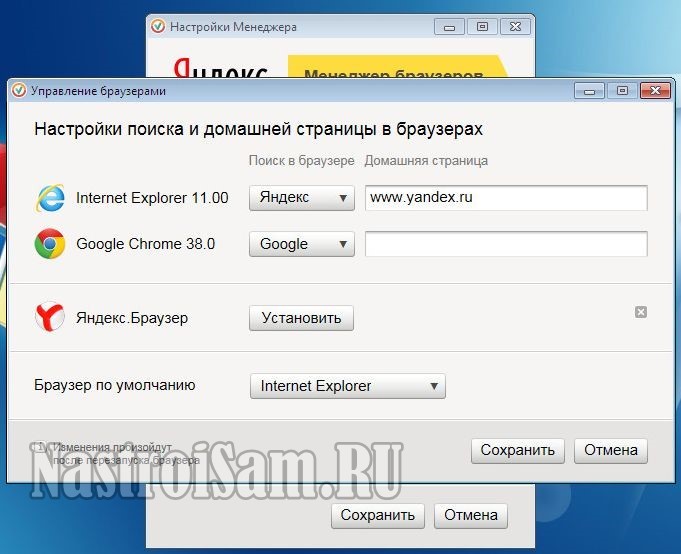Image resolution: width=681 pixels, height=554 pixels.
Task: Click the Яндекс.Браузер label text
Action: (132, 318)
